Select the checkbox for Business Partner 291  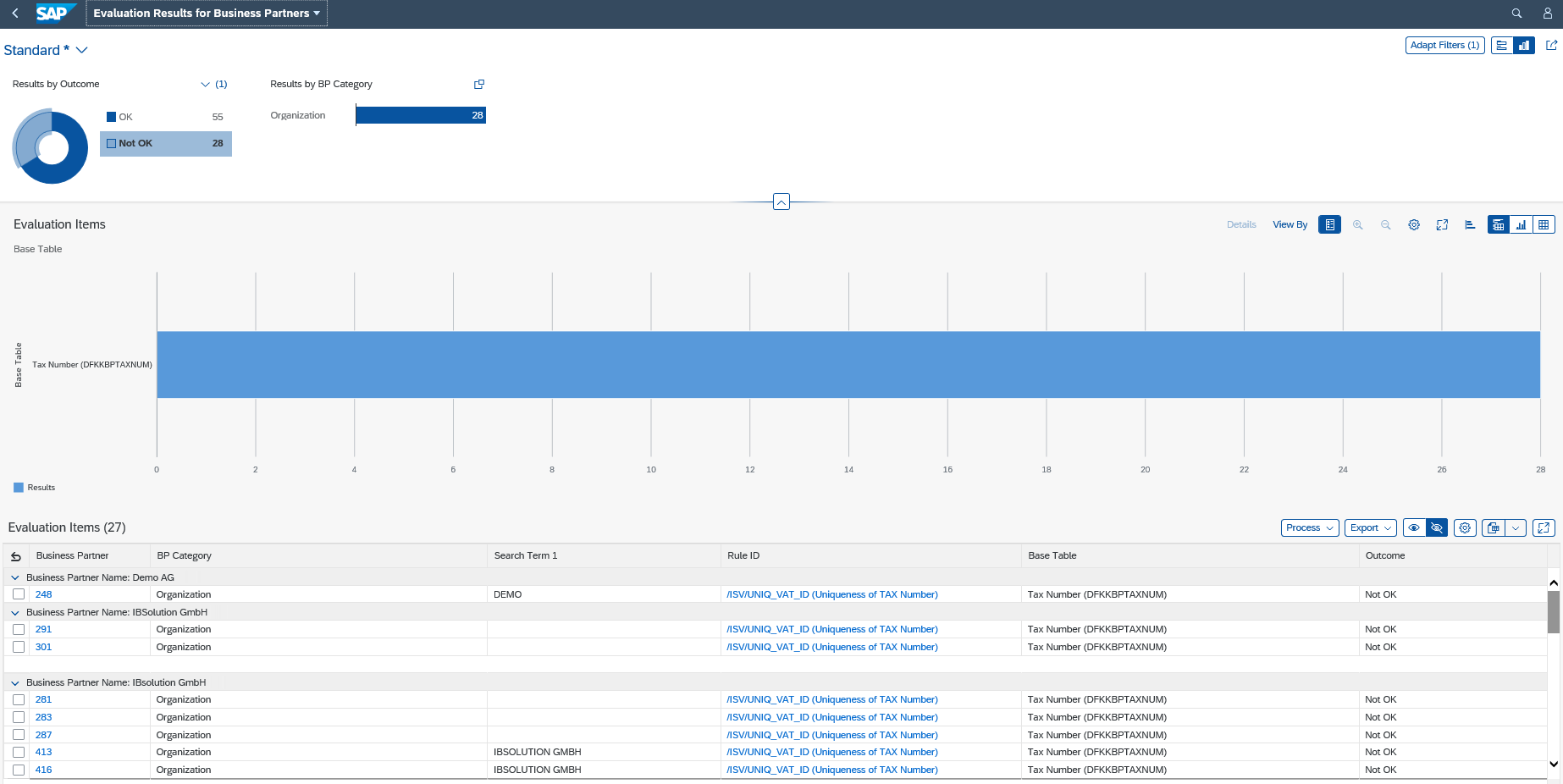click(19, 629)
